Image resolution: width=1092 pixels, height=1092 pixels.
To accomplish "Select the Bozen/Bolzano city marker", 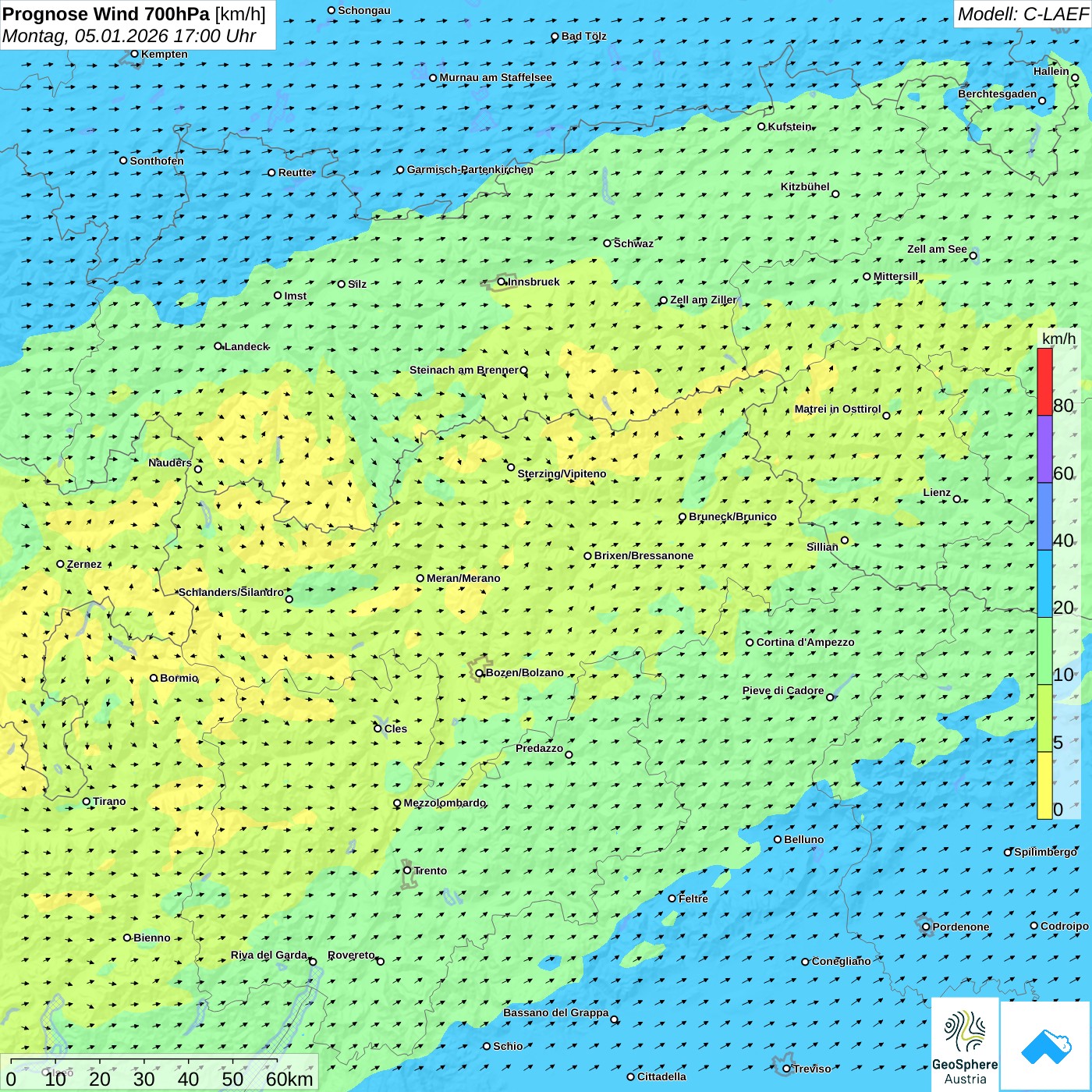I will (480, 673).
